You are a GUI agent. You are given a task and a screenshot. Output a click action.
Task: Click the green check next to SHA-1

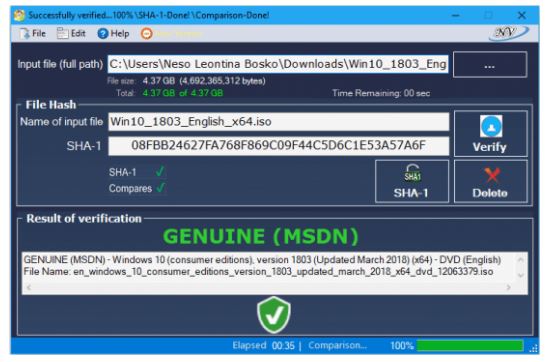point(160,171)
